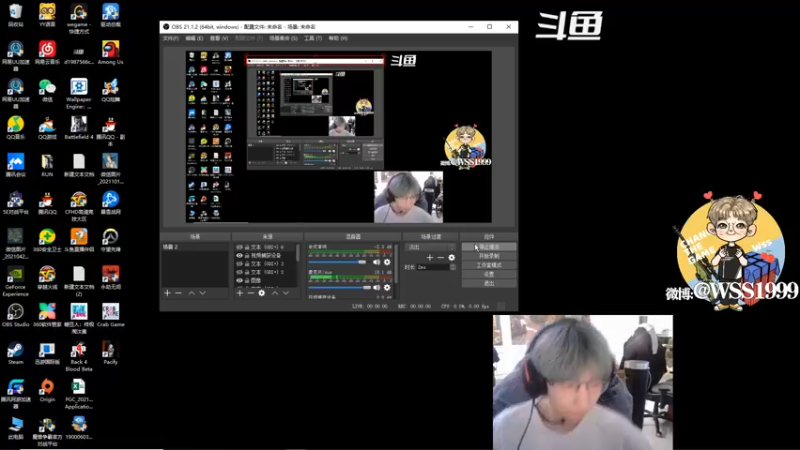Open the 工具(T) menu
The width and height of the screenshot is (800, 450).
[313, 38]
